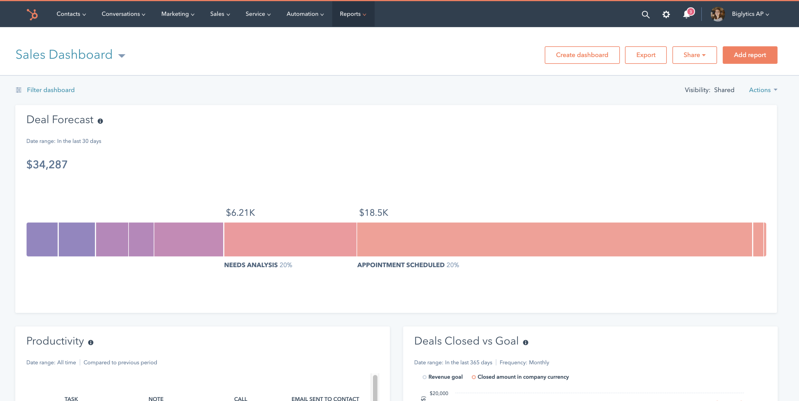Viewport: 799px width, 401px height.
Task: Select the Appointment Scheduled bar segment
Action: tap(554, 239)
